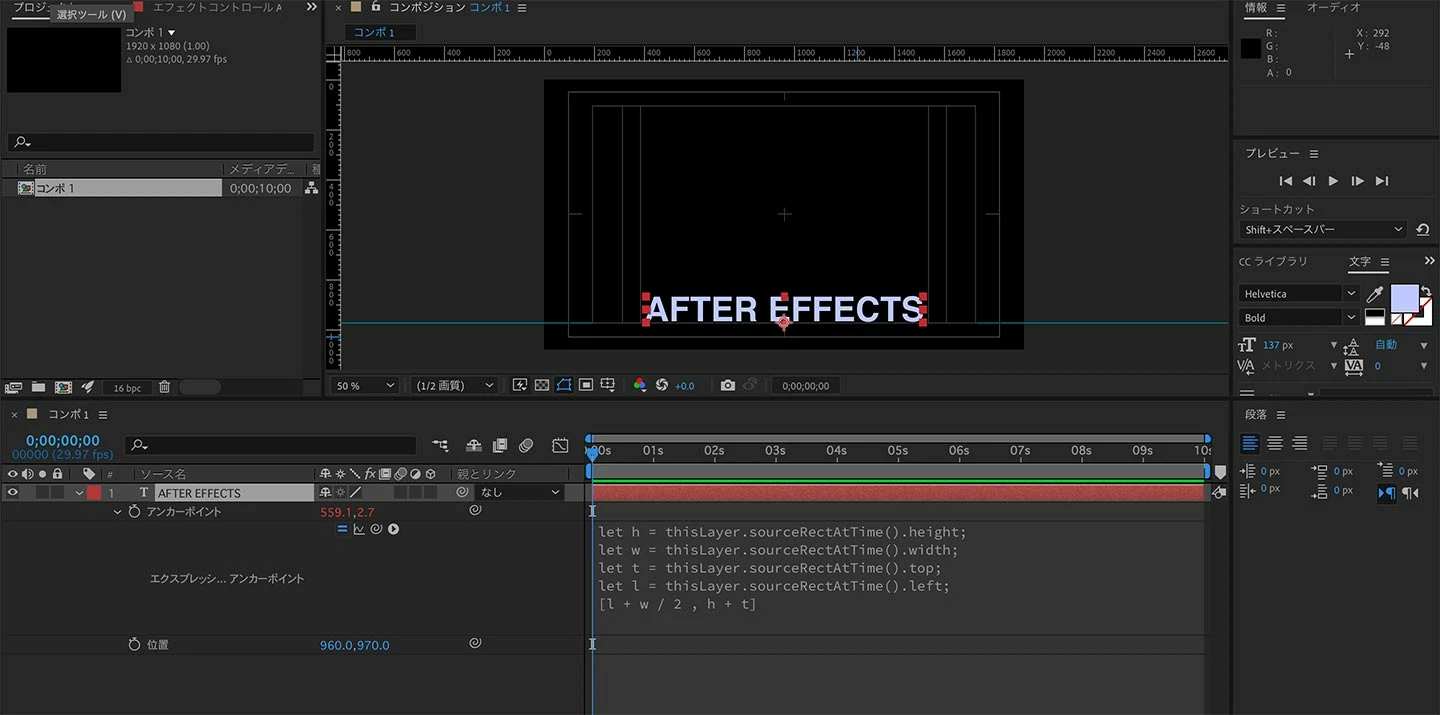The height and width of the screenshot is (715, 1440).
Task: Select the eyedropper in Character panel
Action: pos(1375,294)
